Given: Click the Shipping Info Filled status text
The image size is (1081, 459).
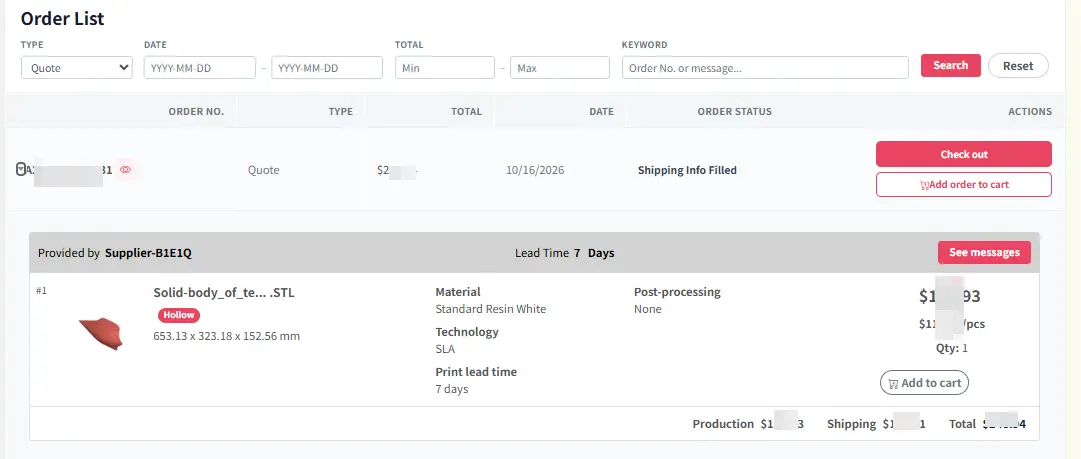Looking at the screenshot, I should tap(687, 170).
